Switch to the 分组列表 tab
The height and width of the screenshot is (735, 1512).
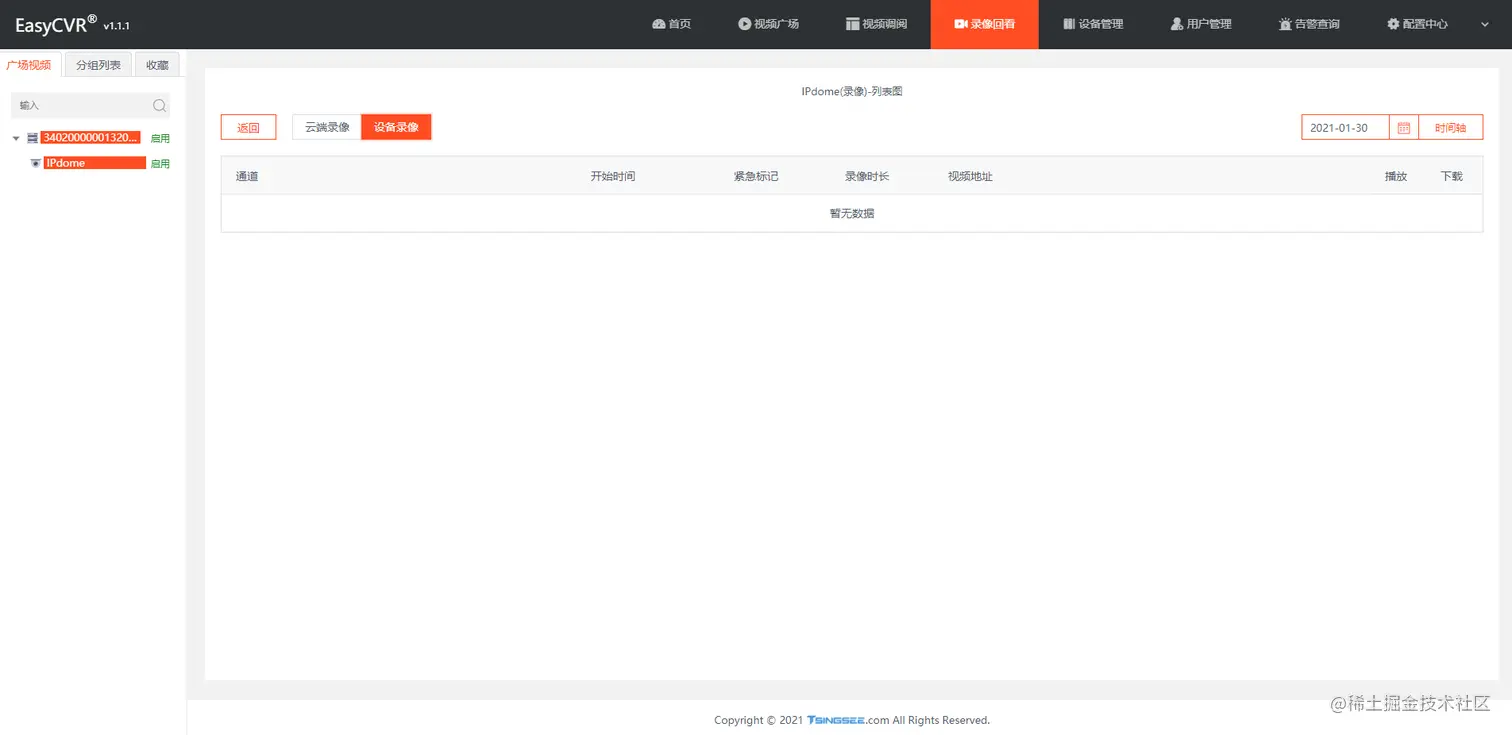tap(98, 65)
